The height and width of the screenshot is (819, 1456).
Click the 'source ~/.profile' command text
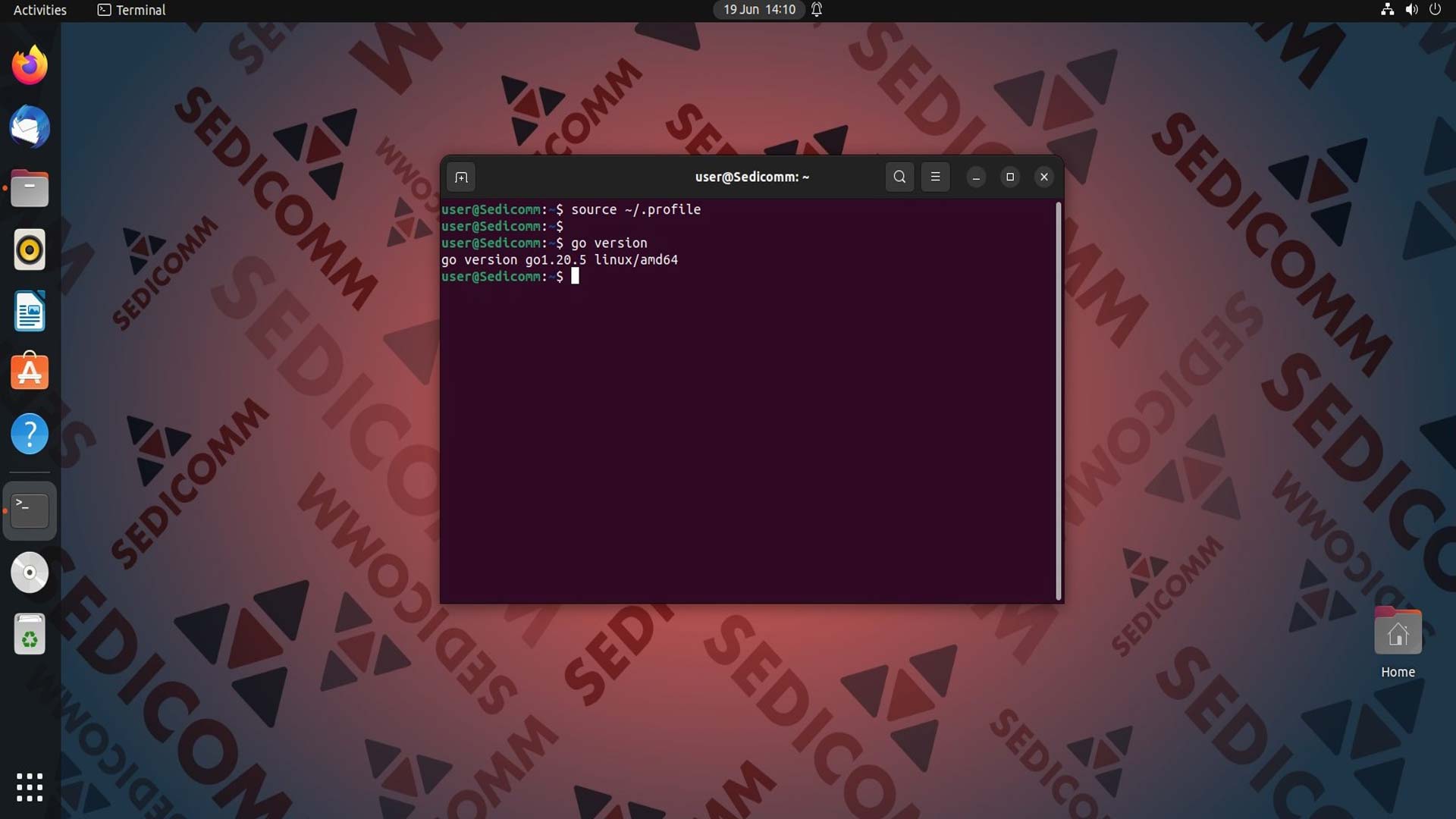coord(635,210)
